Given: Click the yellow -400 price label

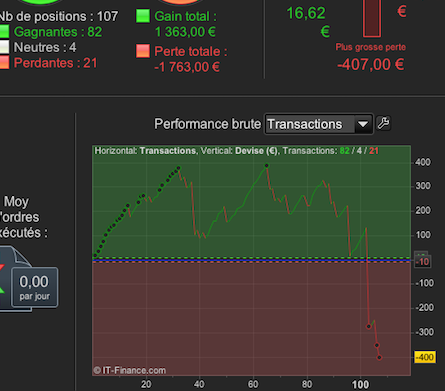Looking at the screenshot, I should 425,357.
